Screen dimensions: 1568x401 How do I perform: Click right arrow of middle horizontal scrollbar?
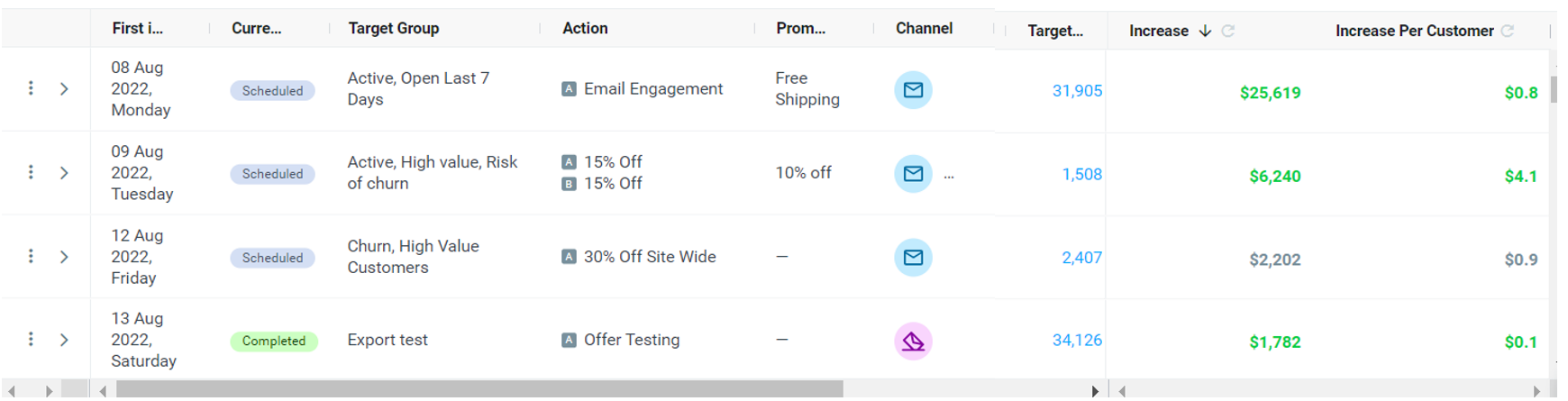click(x=1095, y=390)
